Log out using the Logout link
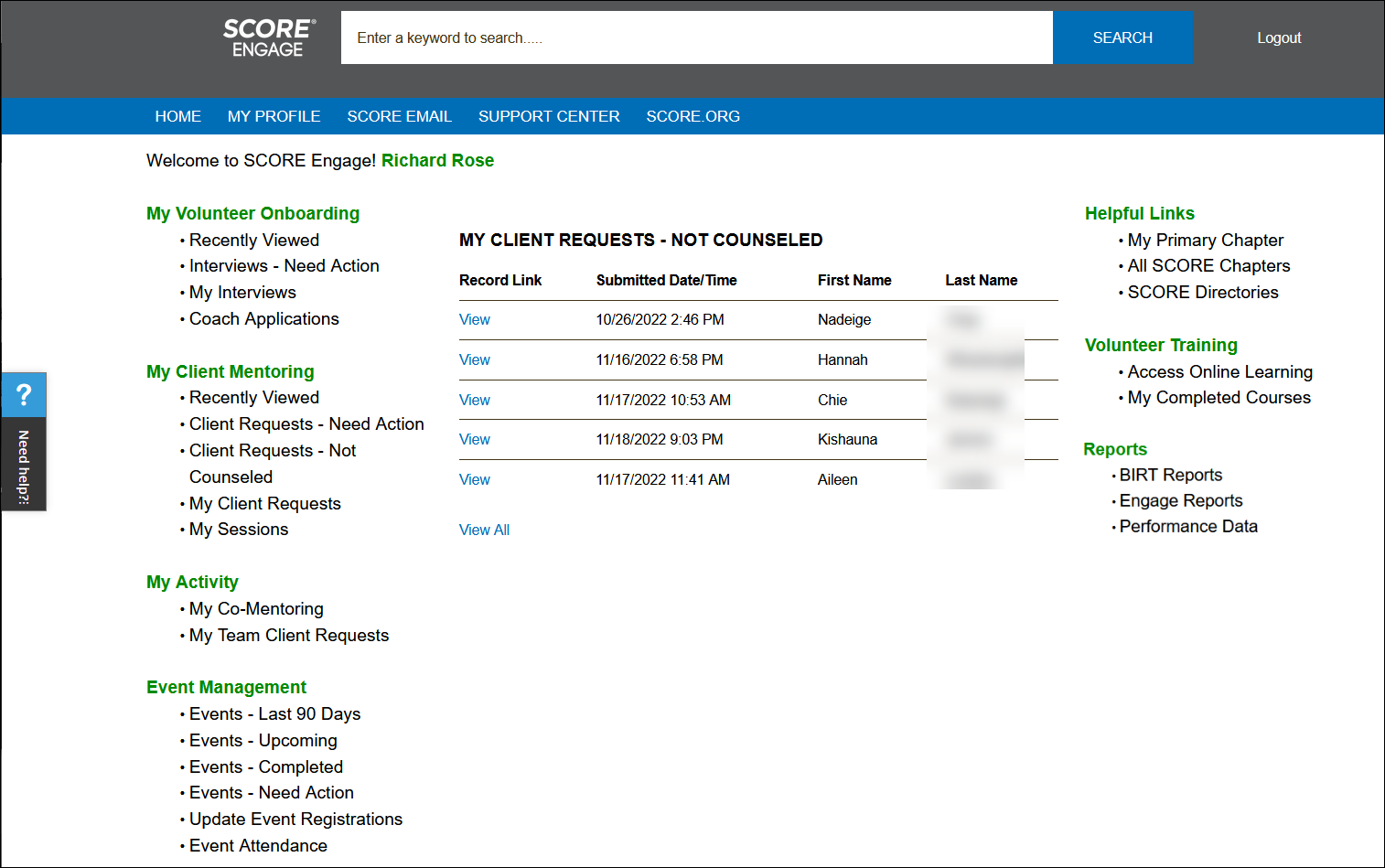This screenshot has height=868, width=1385. [1279, 38]
